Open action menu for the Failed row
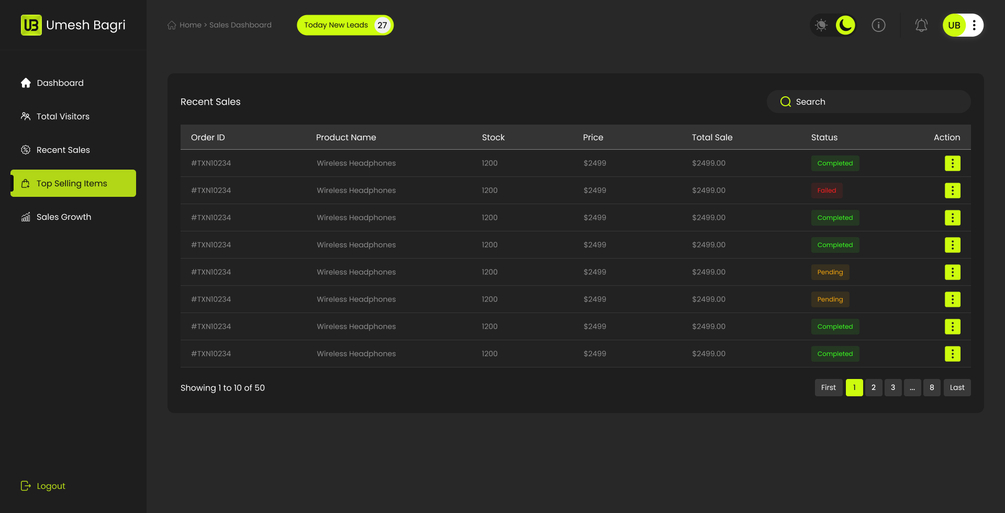Viewport: 1005px width, 513px height. [952, 190]
